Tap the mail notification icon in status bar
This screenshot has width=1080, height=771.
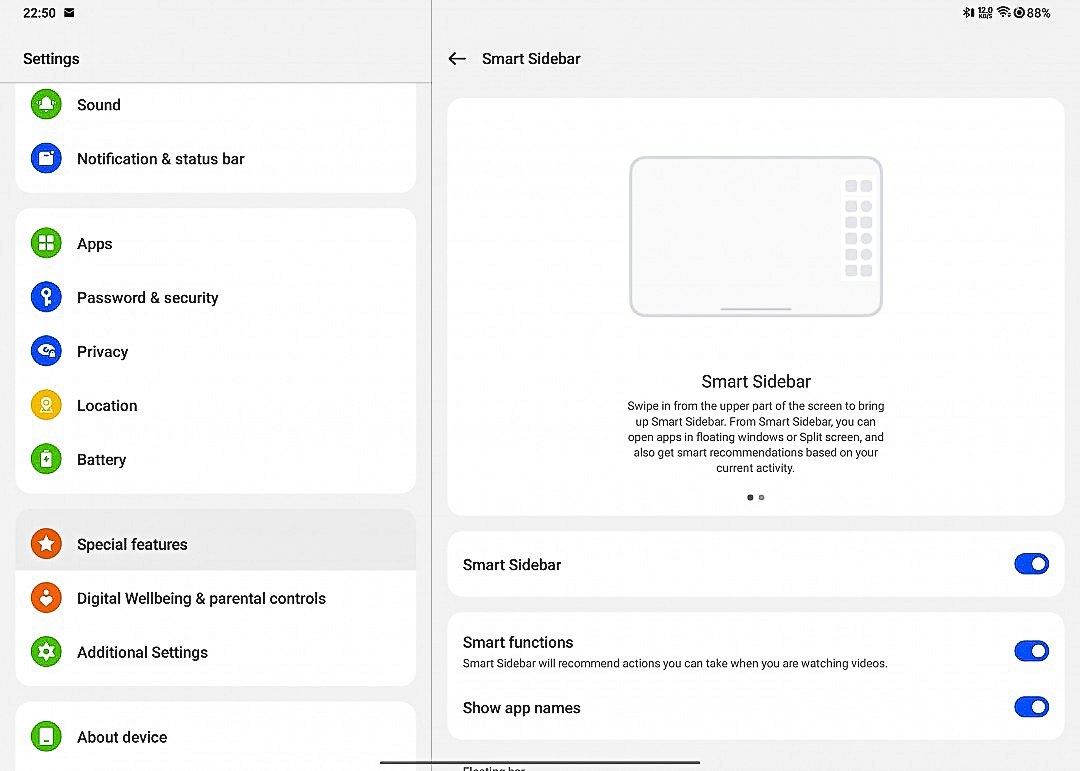[x=69, y=12]
